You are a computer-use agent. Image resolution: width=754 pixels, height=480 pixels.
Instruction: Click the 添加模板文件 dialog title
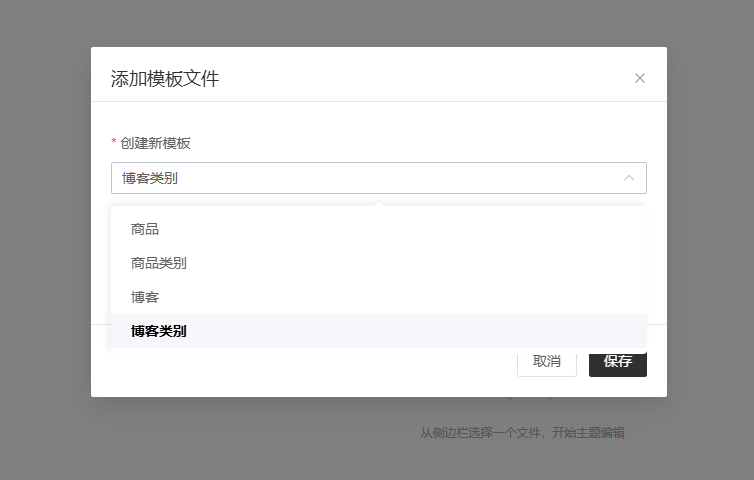pos(165,79)
